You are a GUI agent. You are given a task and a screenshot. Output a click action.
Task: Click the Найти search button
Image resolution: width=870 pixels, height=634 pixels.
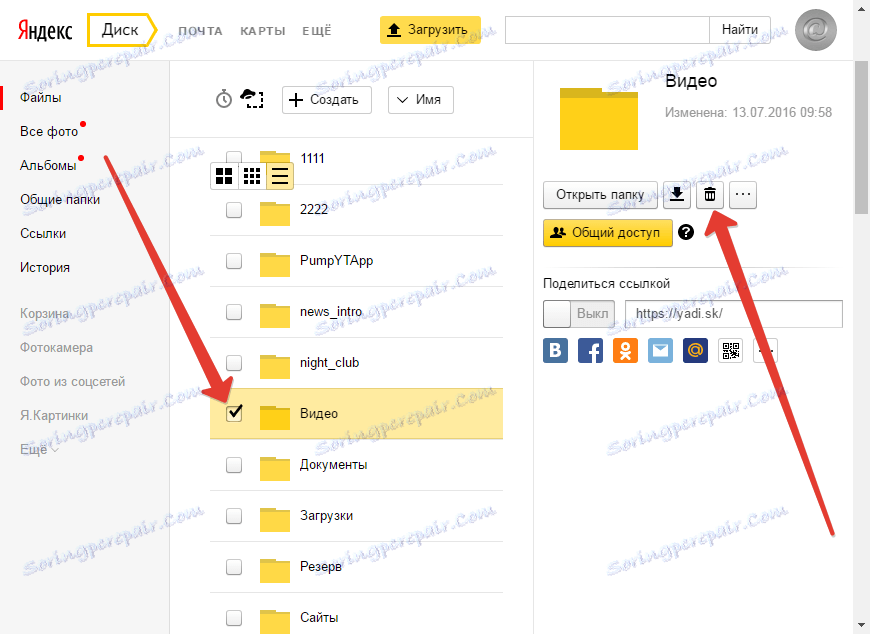point(740,30)
